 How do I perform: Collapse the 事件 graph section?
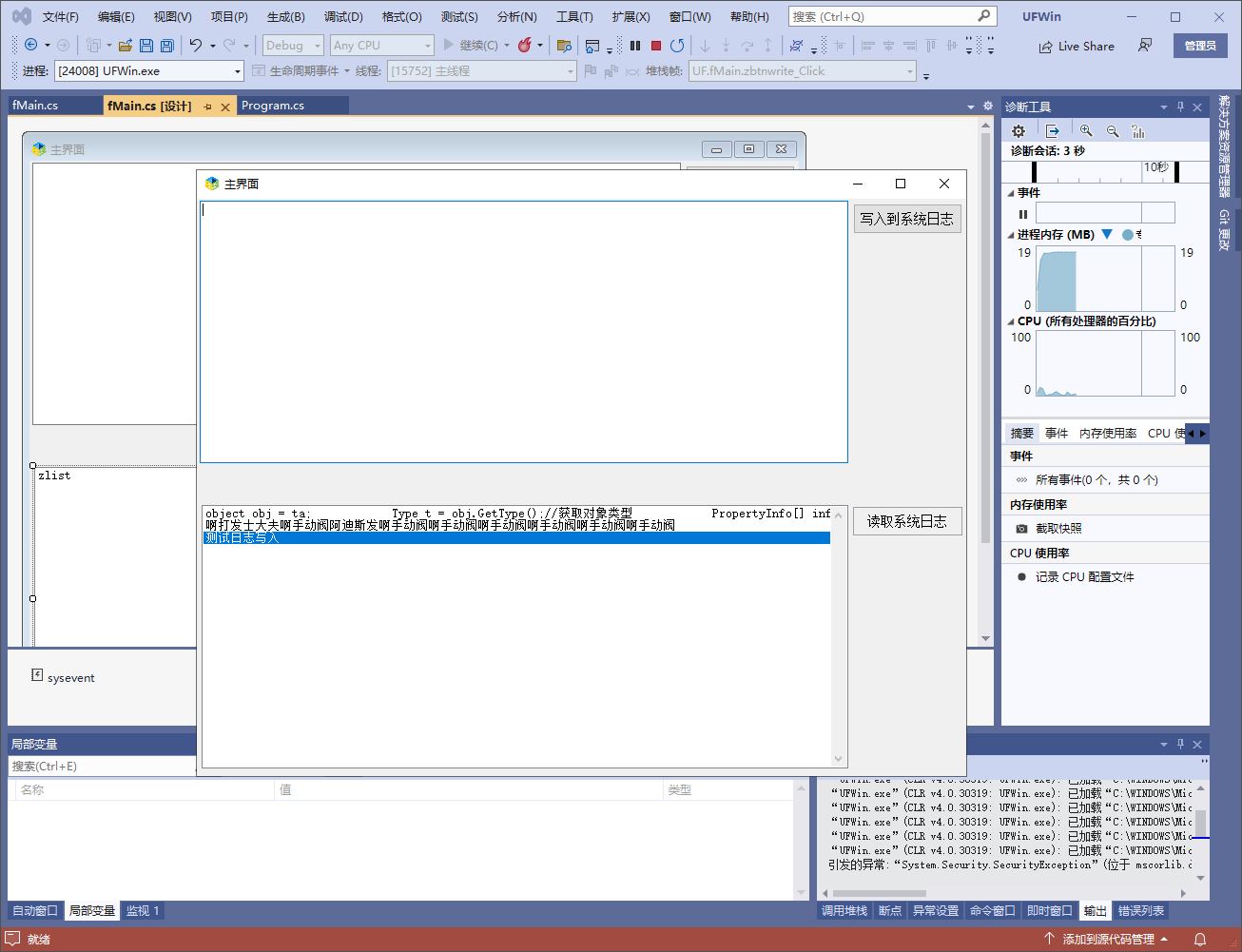click(x=1011, y=193)
